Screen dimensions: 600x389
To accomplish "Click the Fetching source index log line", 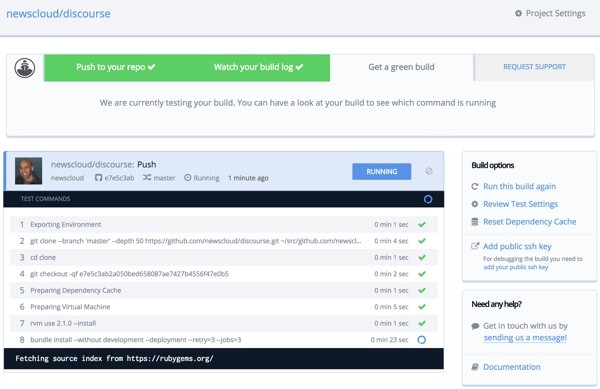I will pos(114,358).
